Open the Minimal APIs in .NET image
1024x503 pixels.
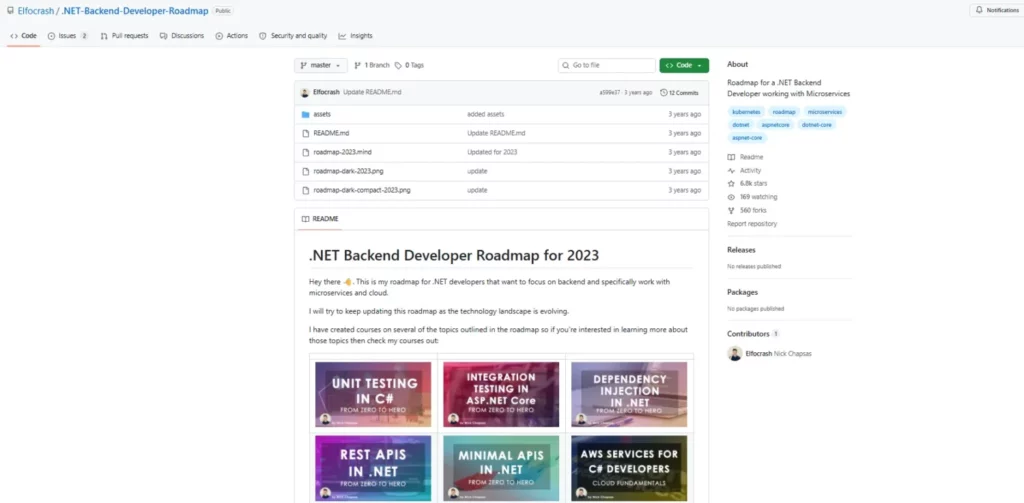(501, 468)
